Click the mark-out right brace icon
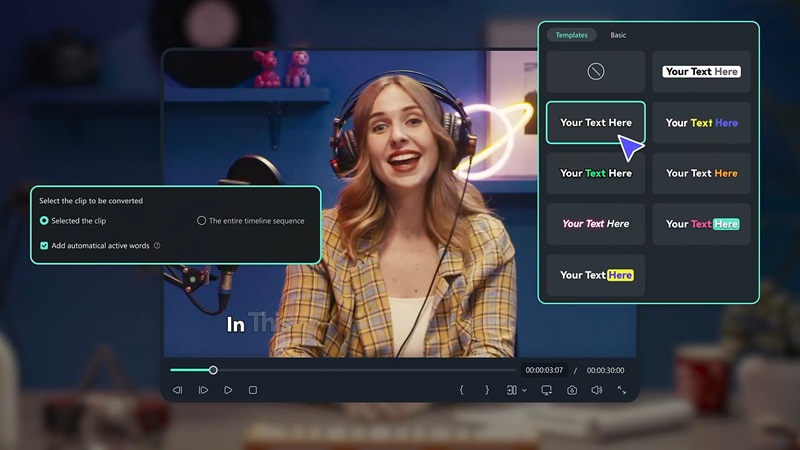This screenshot has width=800, height=450. (x=487, y=390)
